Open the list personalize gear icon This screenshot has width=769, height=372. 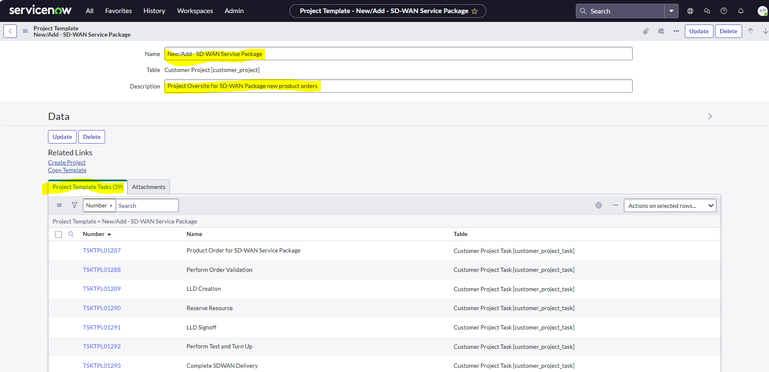598,206
